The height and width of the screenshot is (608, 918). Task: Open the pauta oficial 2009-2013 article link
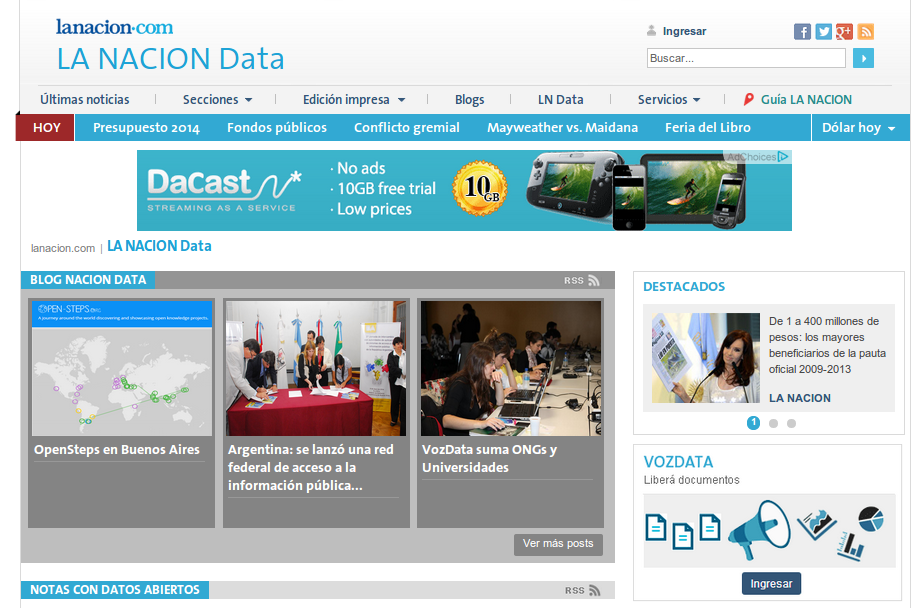(827, 345)
